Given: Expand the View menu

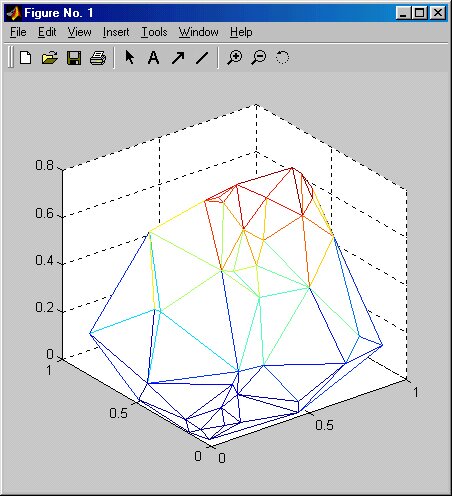Looking at the screenshot, I should coord(79,32).
